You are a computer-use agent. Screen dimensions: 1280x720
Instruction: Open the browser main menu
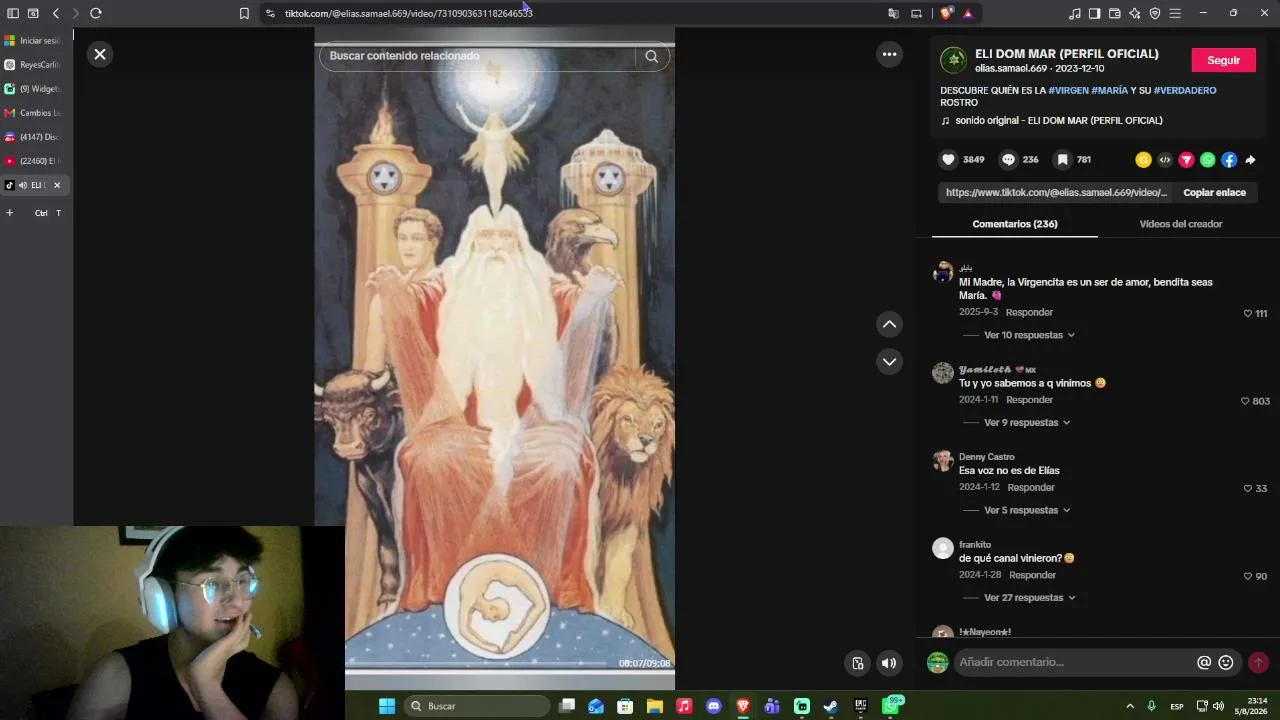coord(1175,13)
